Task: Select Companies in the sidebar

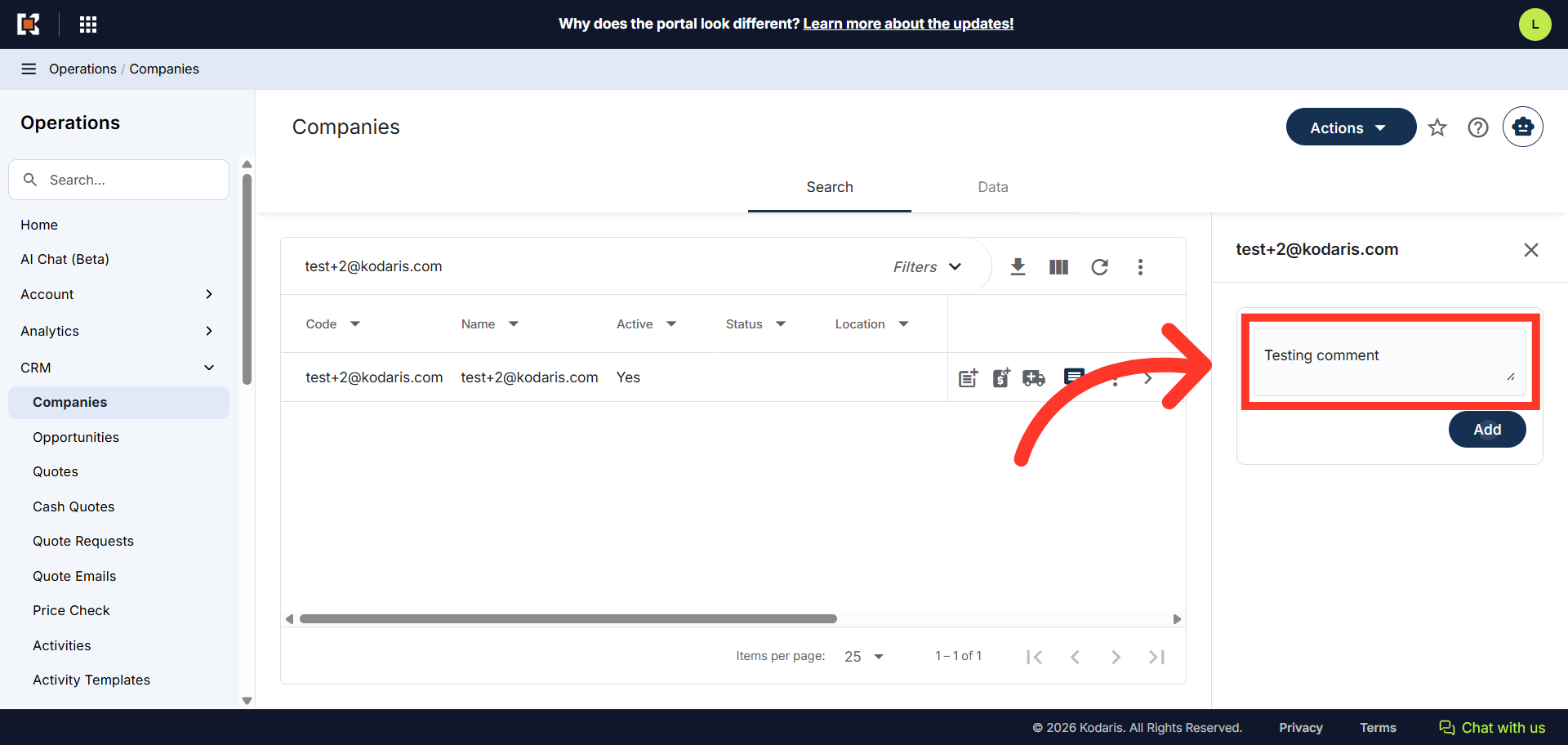Action: point(118,402)
